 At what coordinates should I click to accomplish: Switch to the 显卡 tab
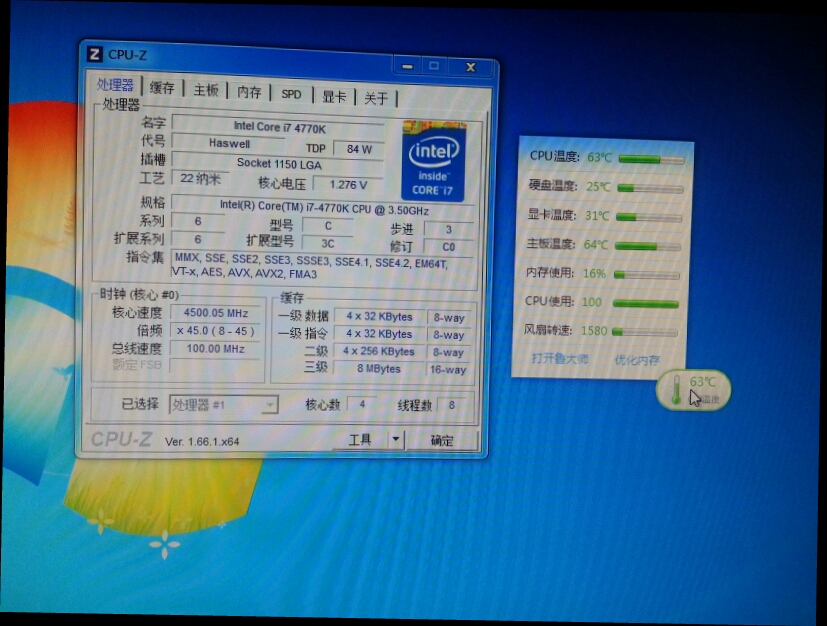coord(334,96)
